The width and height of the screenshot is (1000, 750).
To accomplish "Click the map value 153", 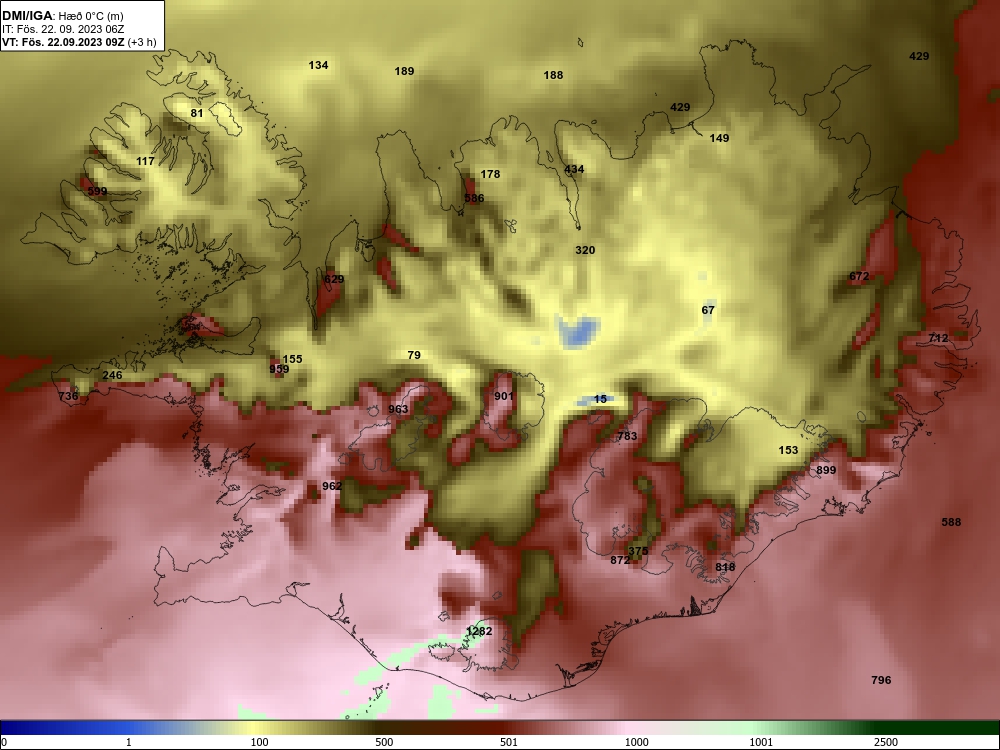I will (788, 450).
